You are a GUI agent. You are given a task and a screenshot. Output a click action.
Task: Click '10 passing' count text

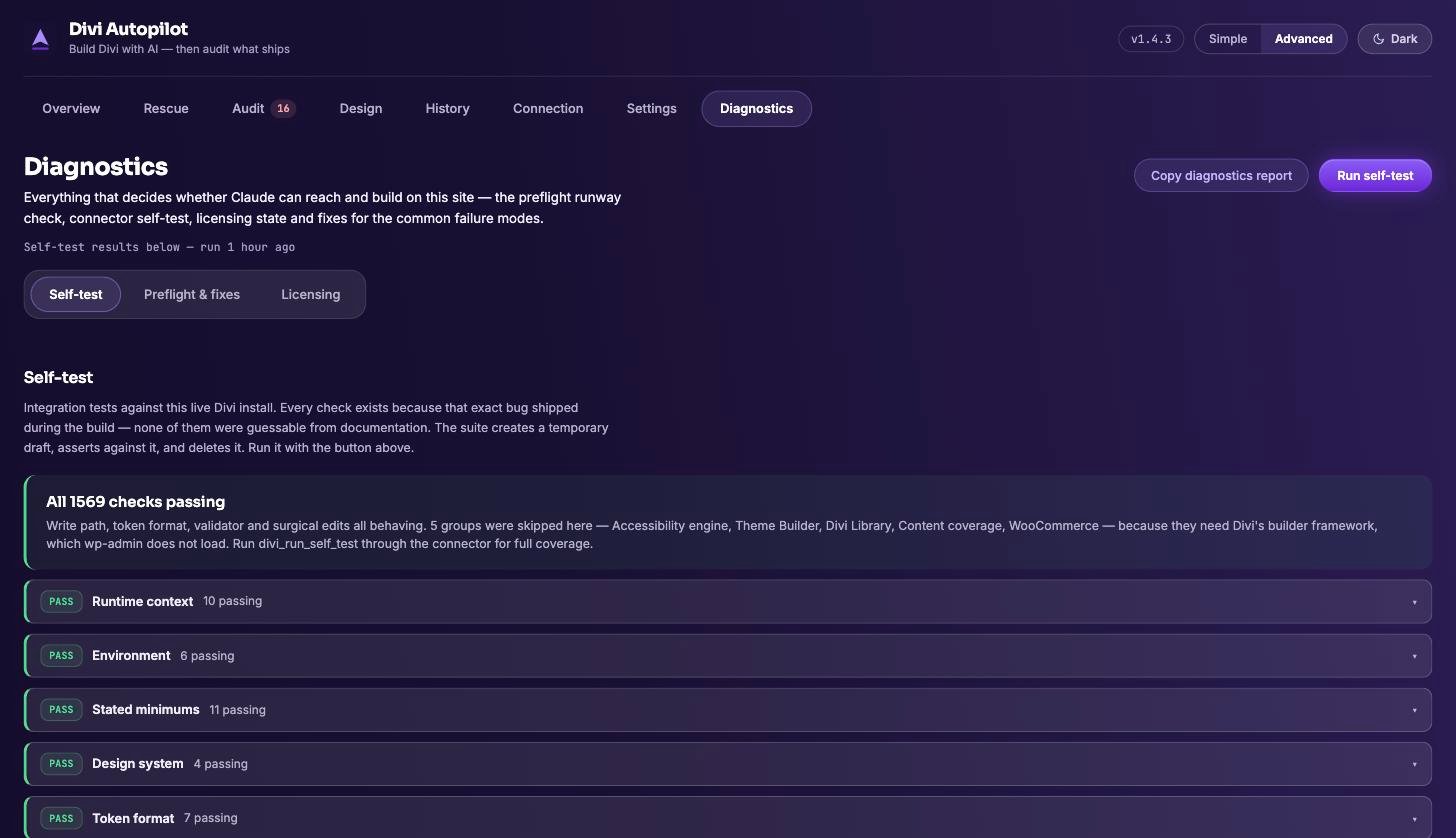232,601
